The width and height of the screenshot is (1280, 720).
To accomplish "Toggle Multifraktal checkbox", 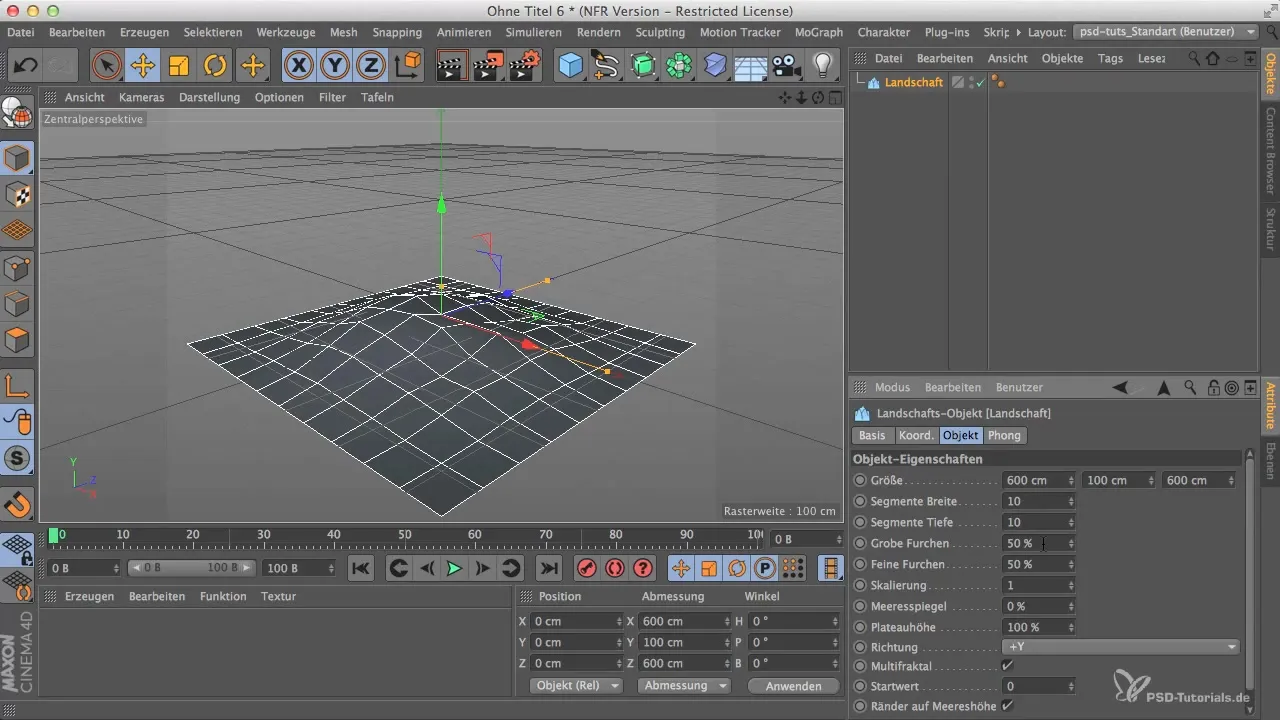I will tap(1008, 665).
